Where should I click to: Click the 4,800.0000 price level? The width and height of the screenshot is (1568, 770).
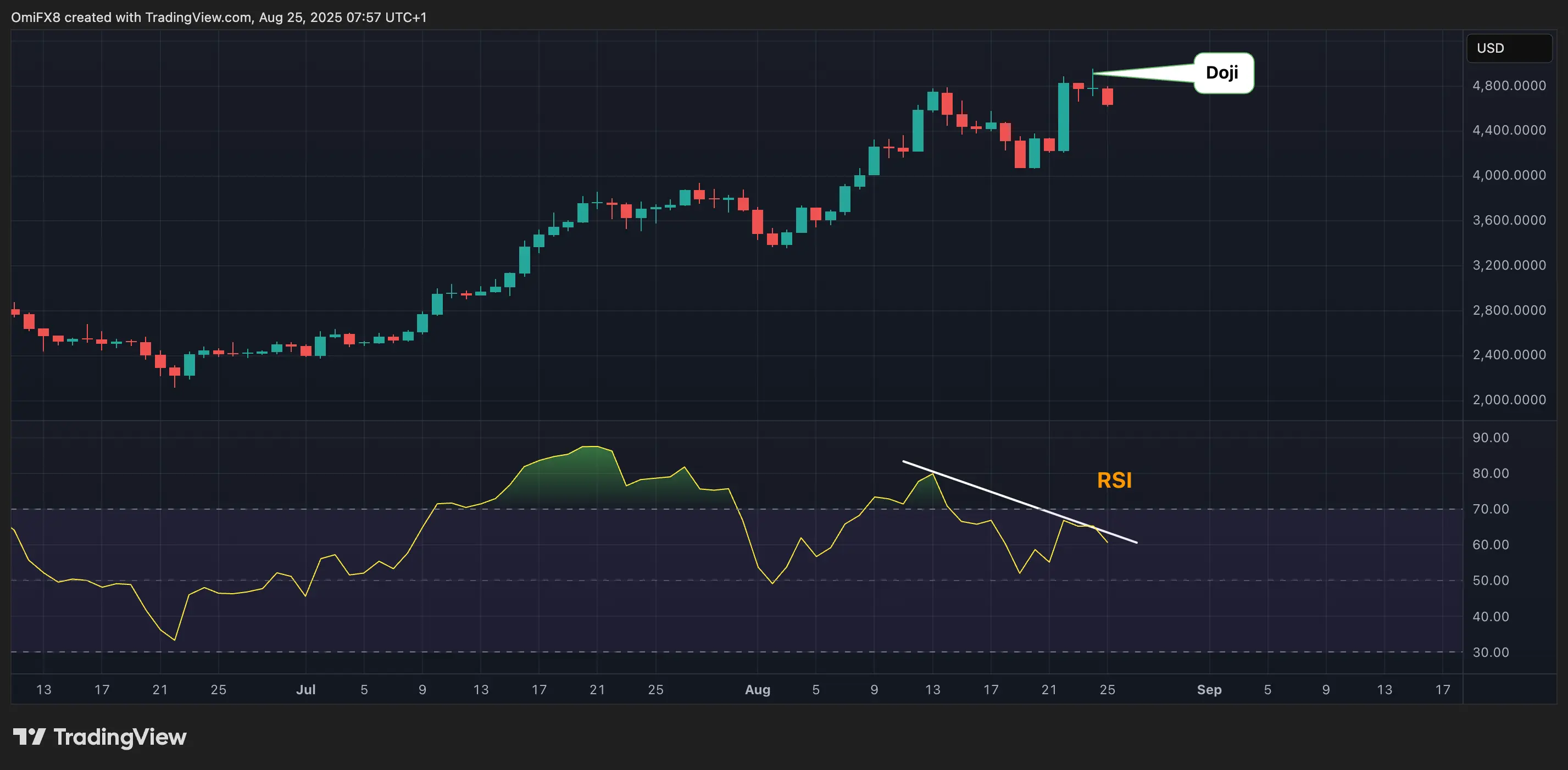tap(1509, 85)
